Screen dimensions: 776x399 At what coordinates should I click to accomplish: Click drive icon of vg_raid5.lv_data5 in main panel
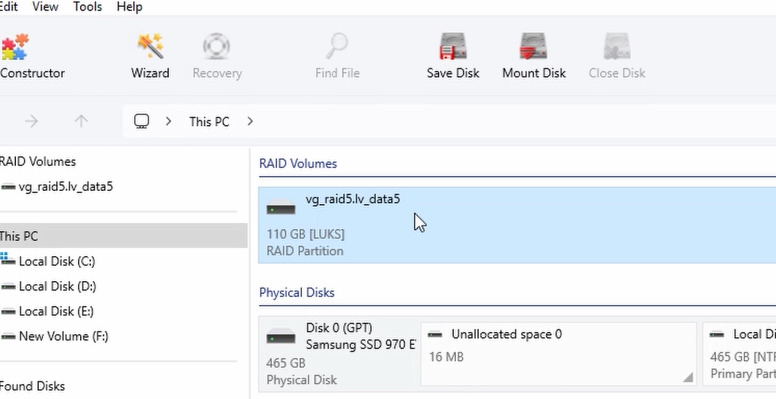tap(281, 208)
